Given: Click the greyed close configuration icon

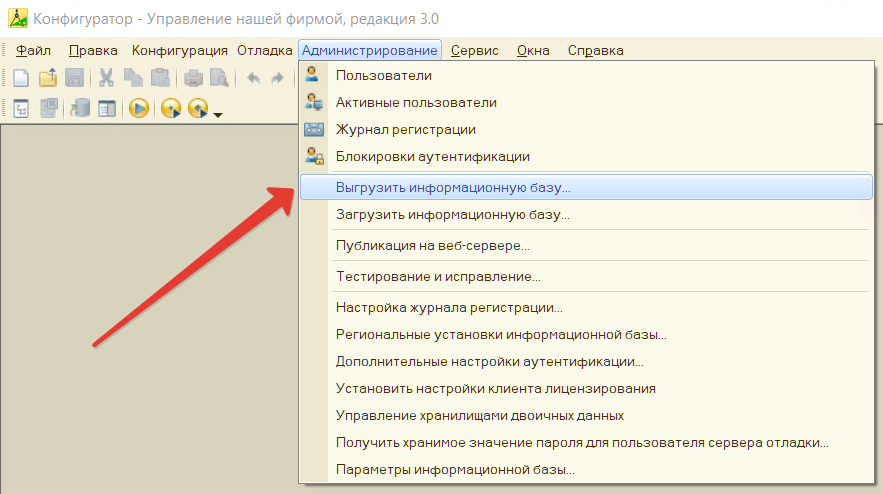Looking at the screenshot, I should tap(49, 108).
